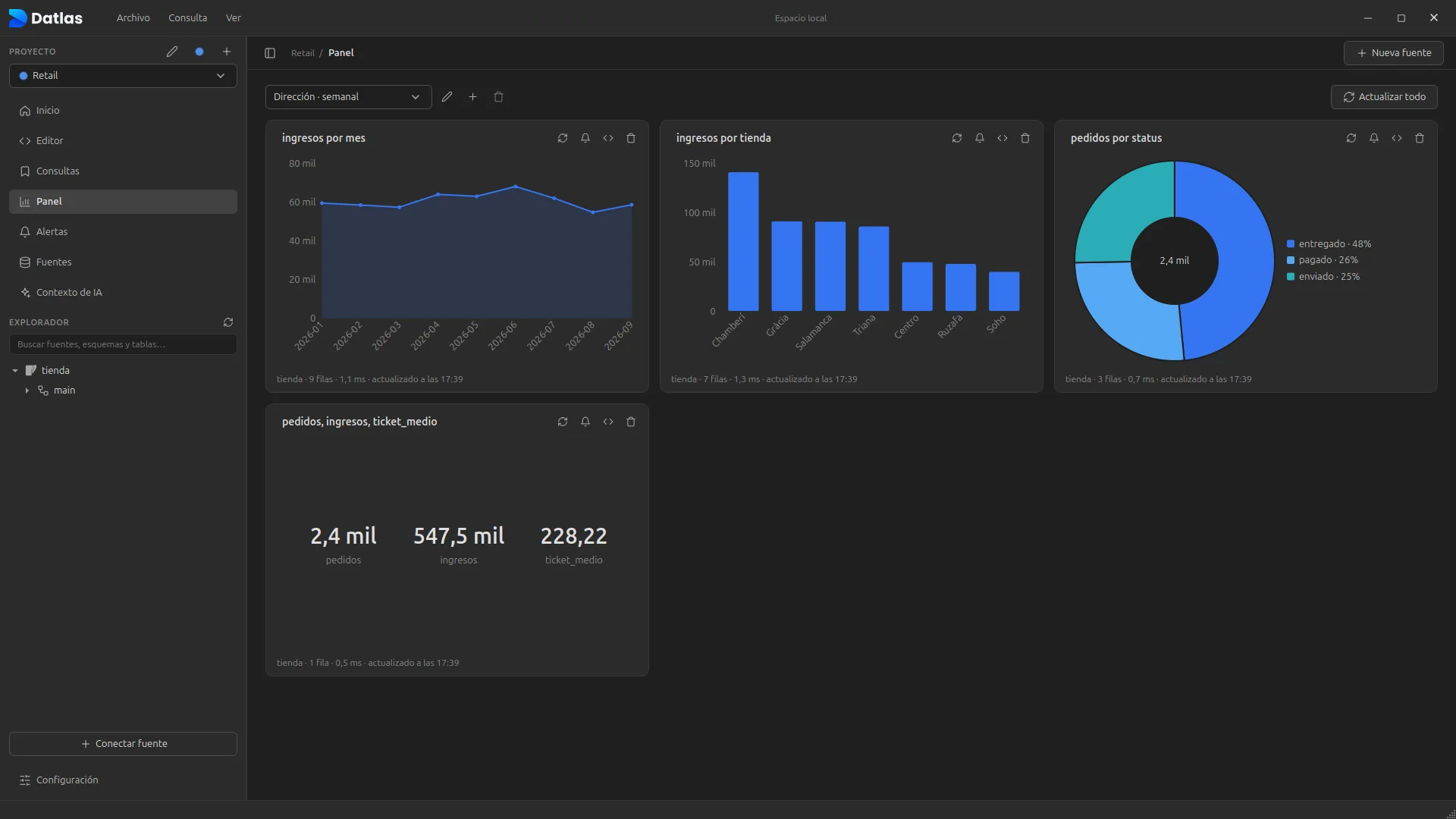This screenshot has width=1456, height=819.
Task: Open the Ver menu
Action: tap(234, 17)
